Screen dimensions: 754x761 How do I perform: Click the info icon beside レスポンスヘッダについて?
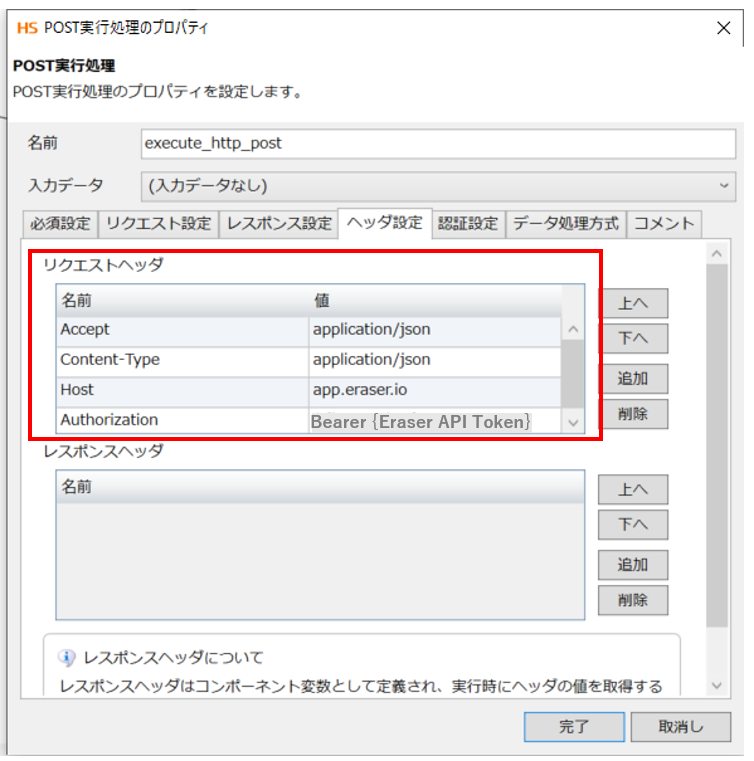coord(66,658)
